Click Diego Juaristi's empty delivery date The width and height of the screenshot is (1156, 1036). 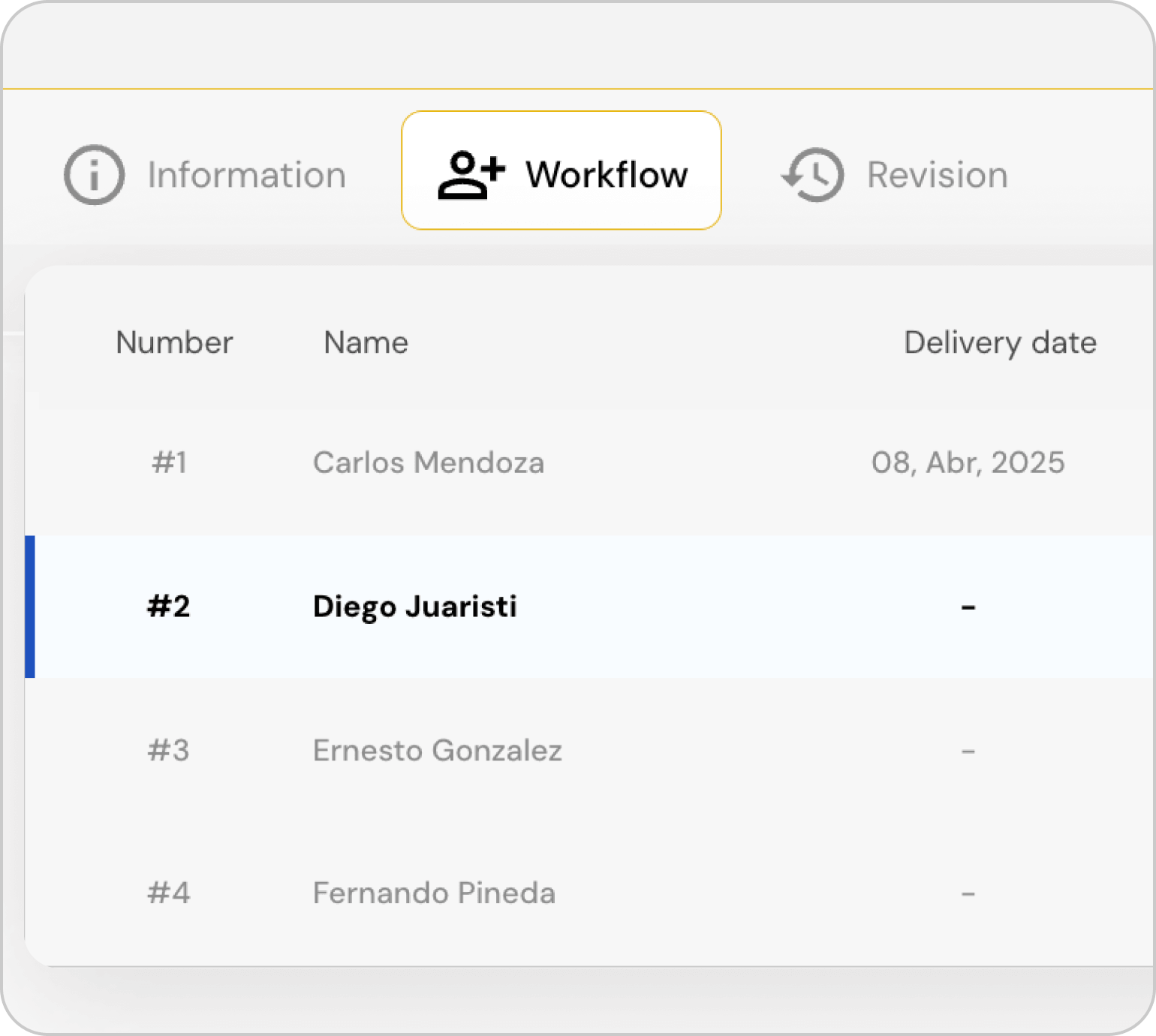pyautogui.click(x=968, y=607)
